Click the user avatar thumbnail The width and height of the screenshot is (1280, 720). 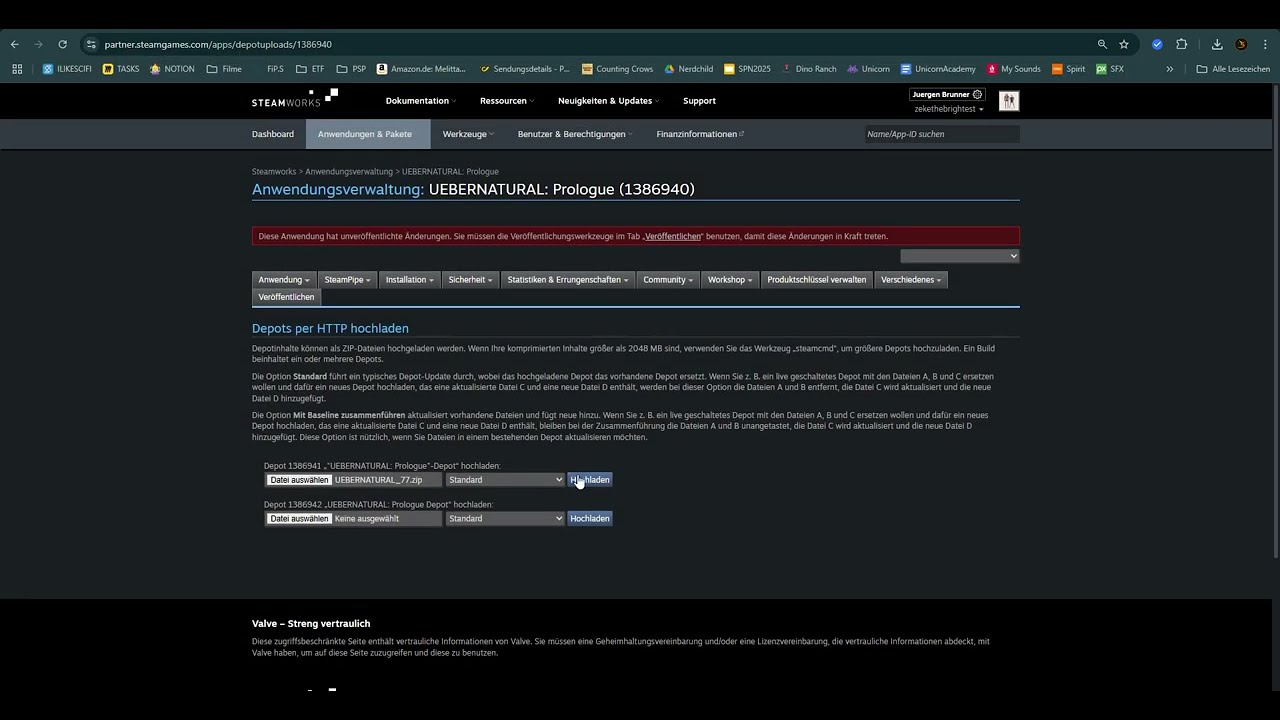(1009, 101)
